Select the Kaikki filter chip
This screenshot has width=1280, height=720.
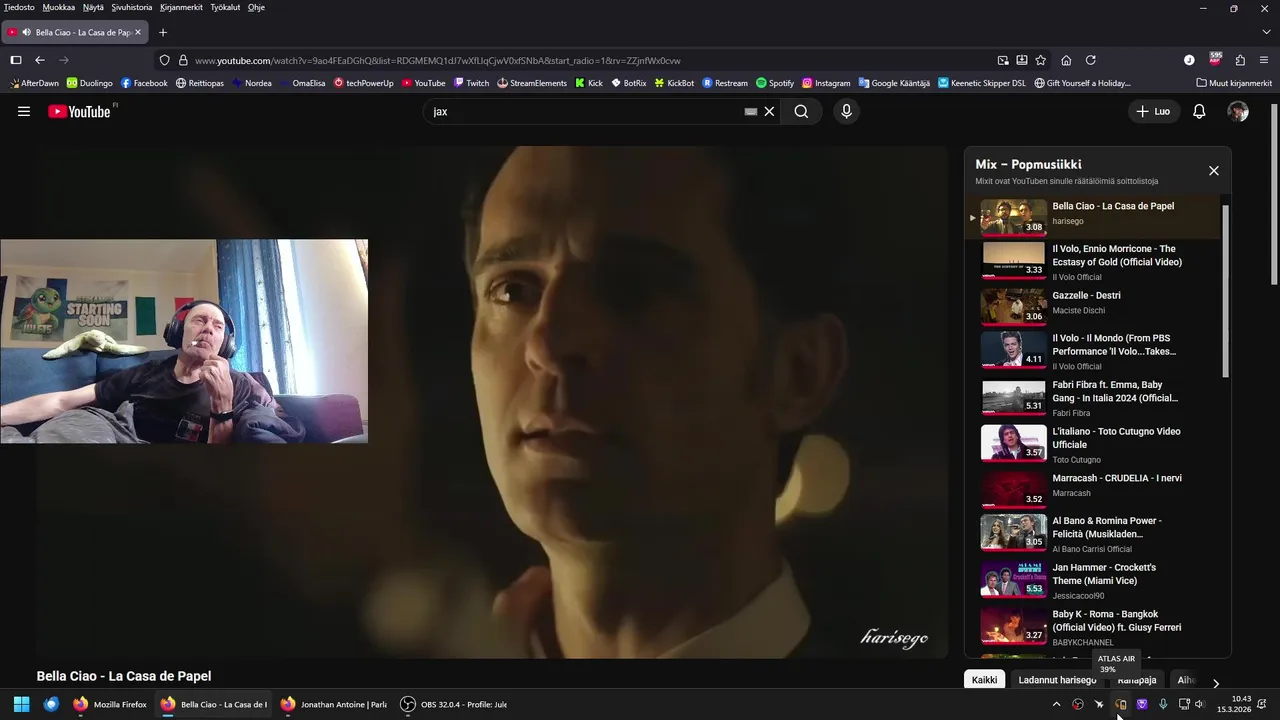tap(984, 680)
